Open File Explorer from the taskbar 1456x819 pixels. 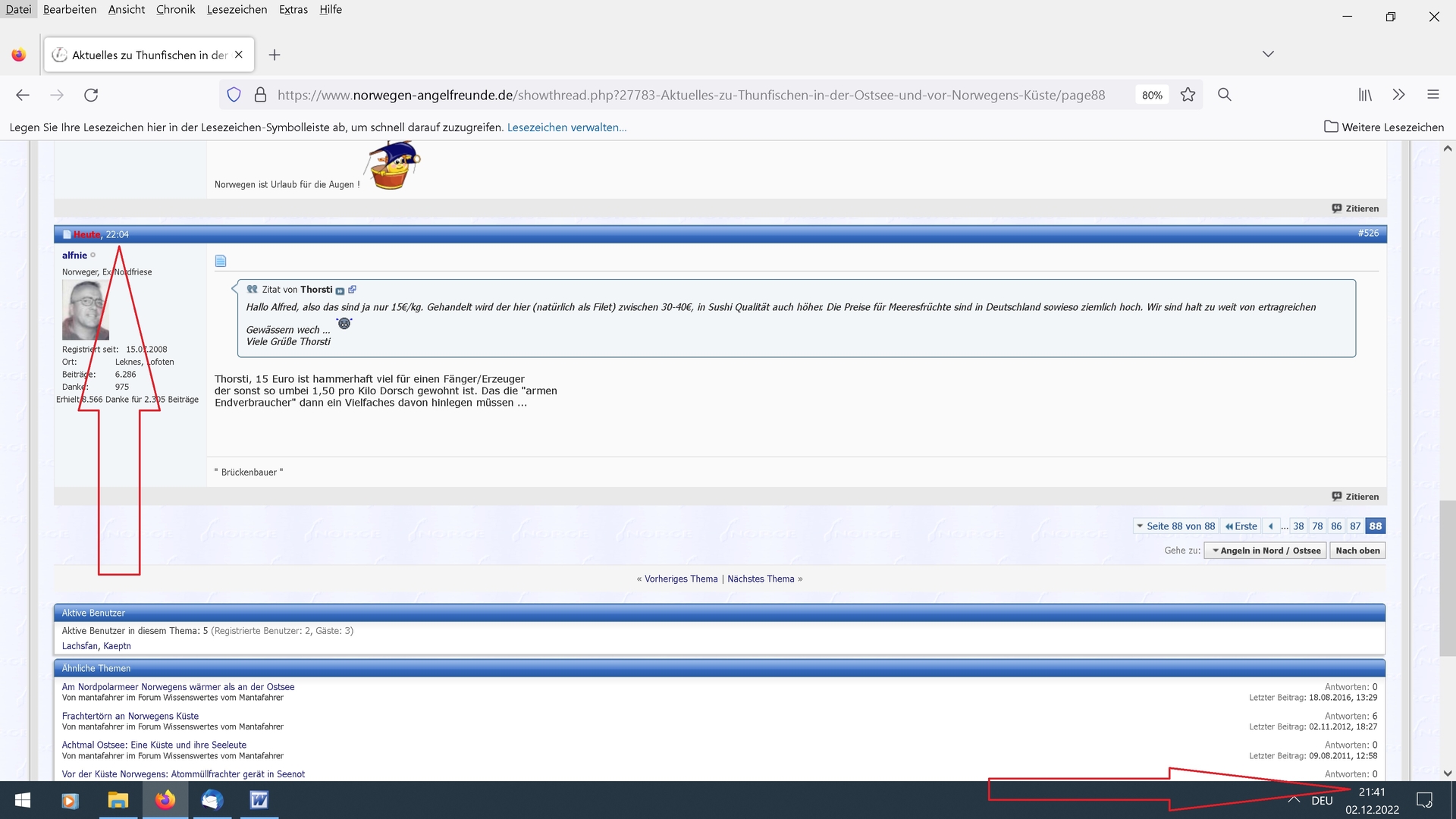pyautogui.click(x=118, y=800)
